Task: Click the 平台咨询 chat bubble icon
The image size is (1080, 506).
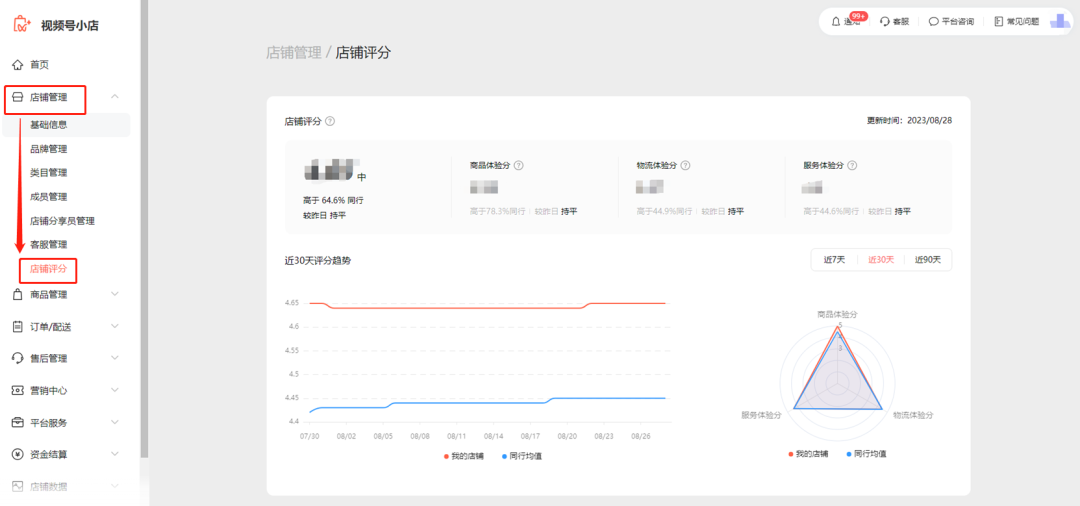Action: (933, 21)
